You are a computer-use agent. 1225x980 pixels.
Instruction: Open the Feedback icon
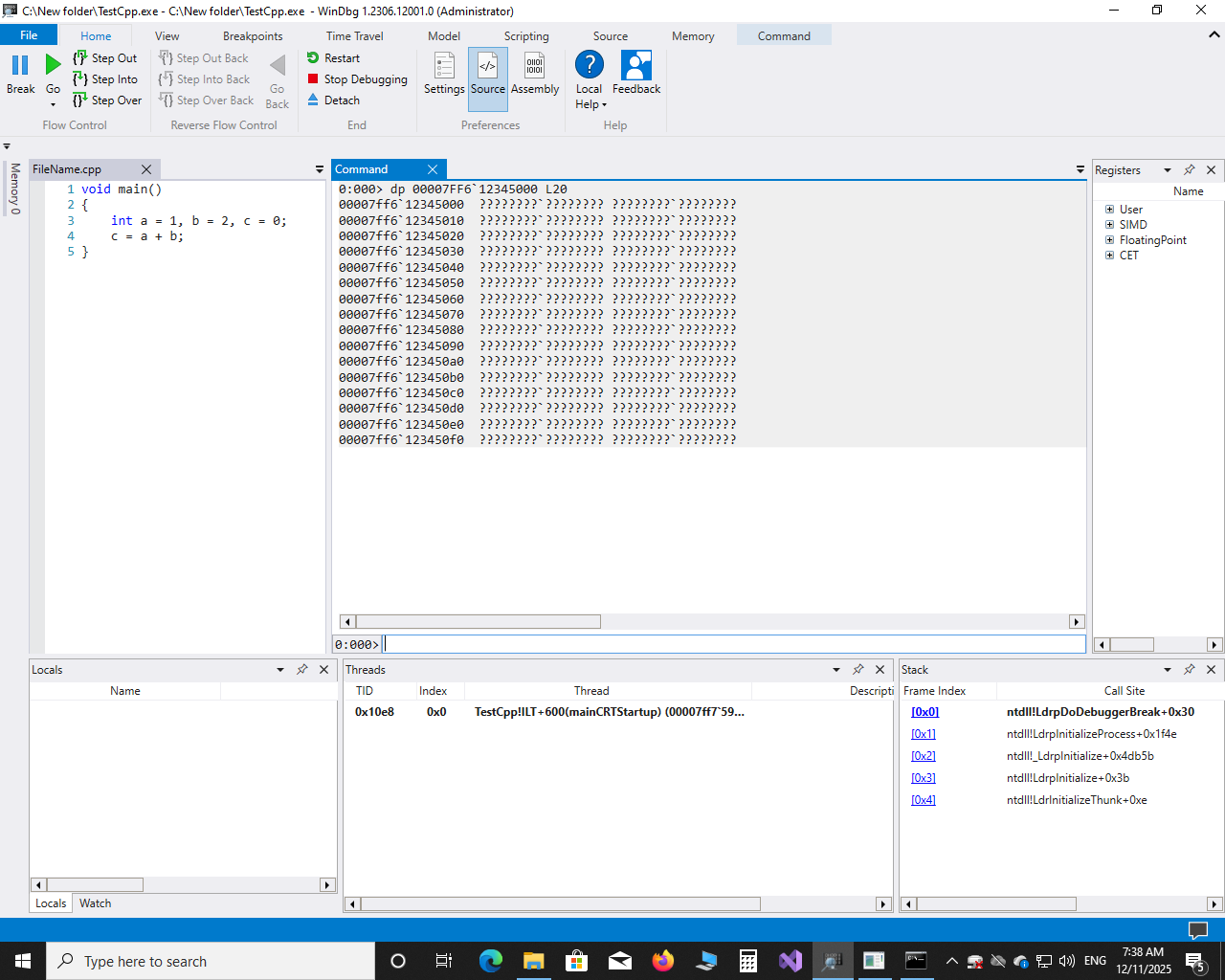point(635,66)
